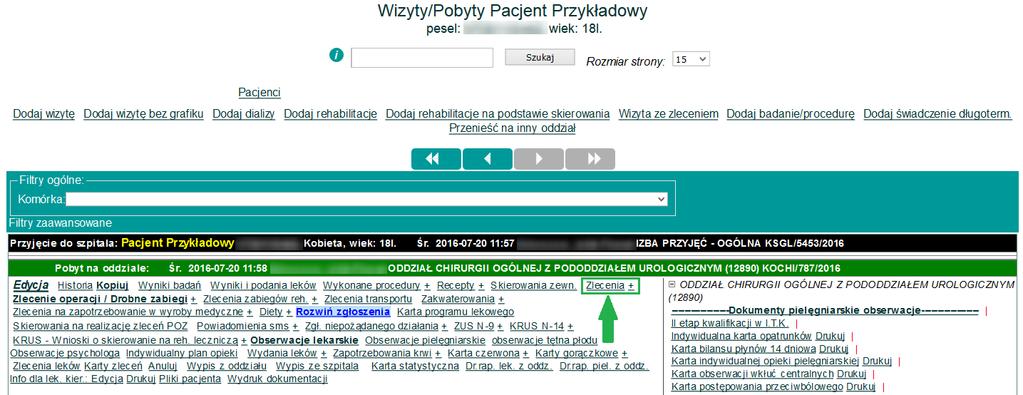The image size is (1023, 395).
Task: Click the plus next to KRUS N-14
Action: pyautogui.click(x=570, y=326)
